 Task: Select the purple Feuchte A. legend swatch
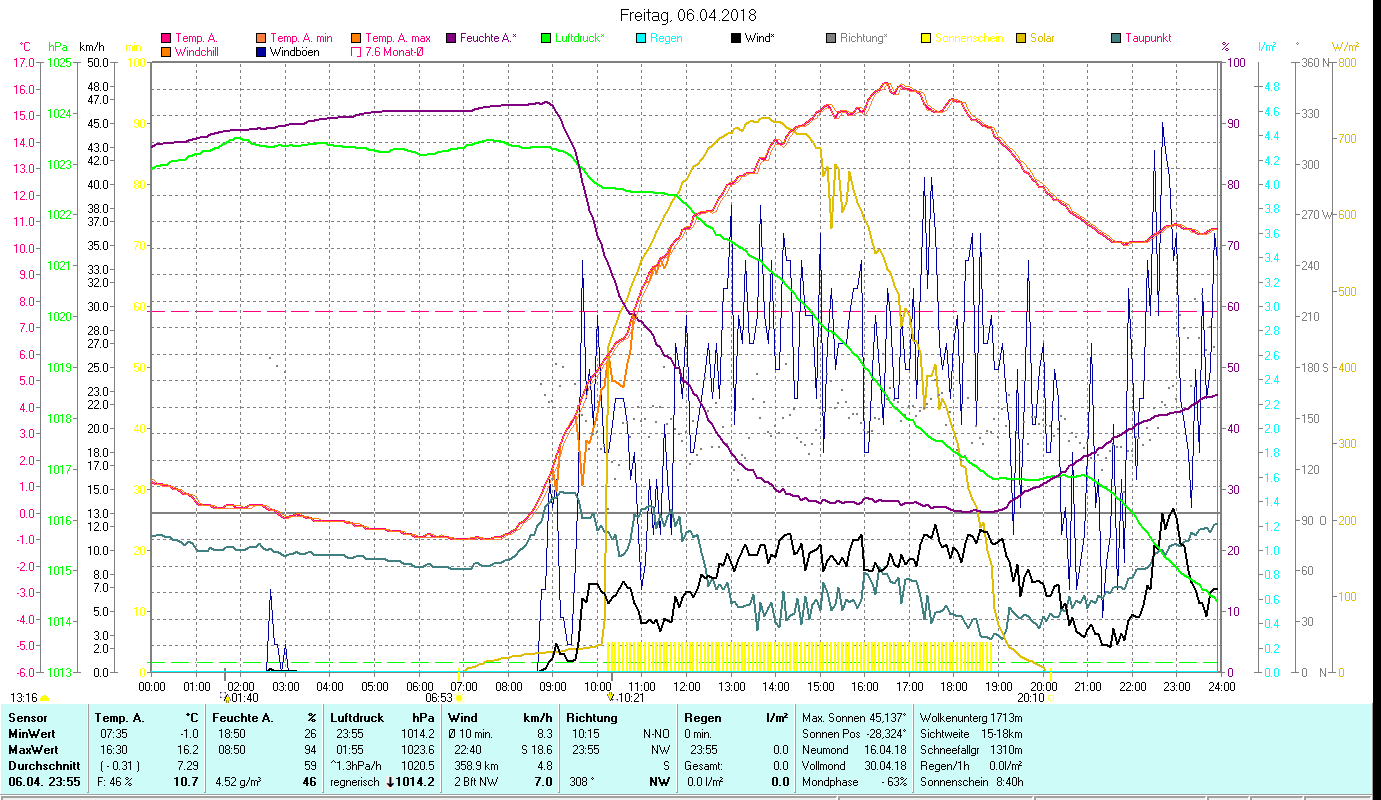[451, 38]
